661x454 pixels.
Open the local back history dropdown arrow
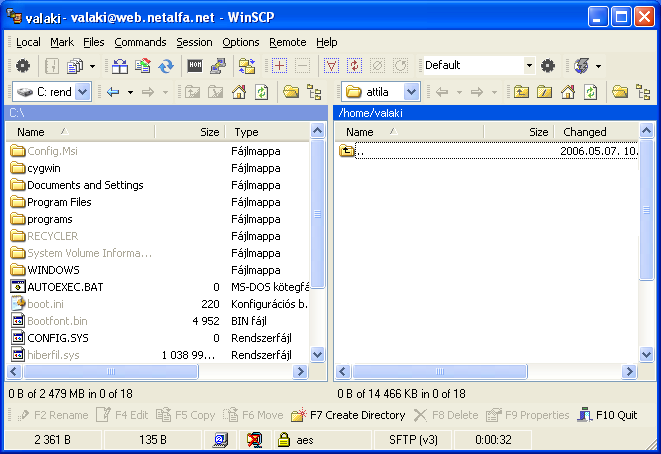(x=131, y=92)
